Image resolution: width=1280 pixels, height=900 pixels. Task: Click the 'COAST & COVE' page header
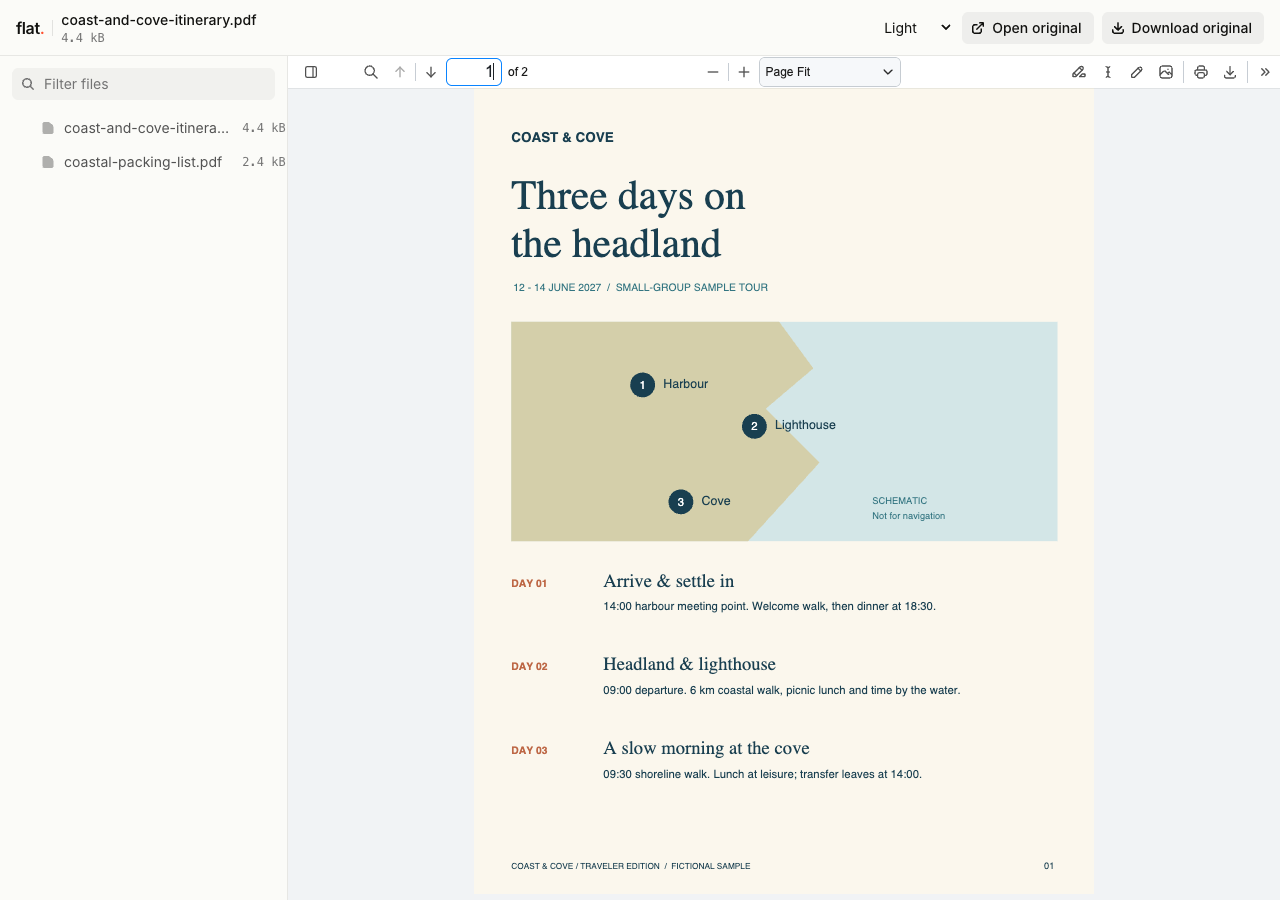(x=562, y=137)
